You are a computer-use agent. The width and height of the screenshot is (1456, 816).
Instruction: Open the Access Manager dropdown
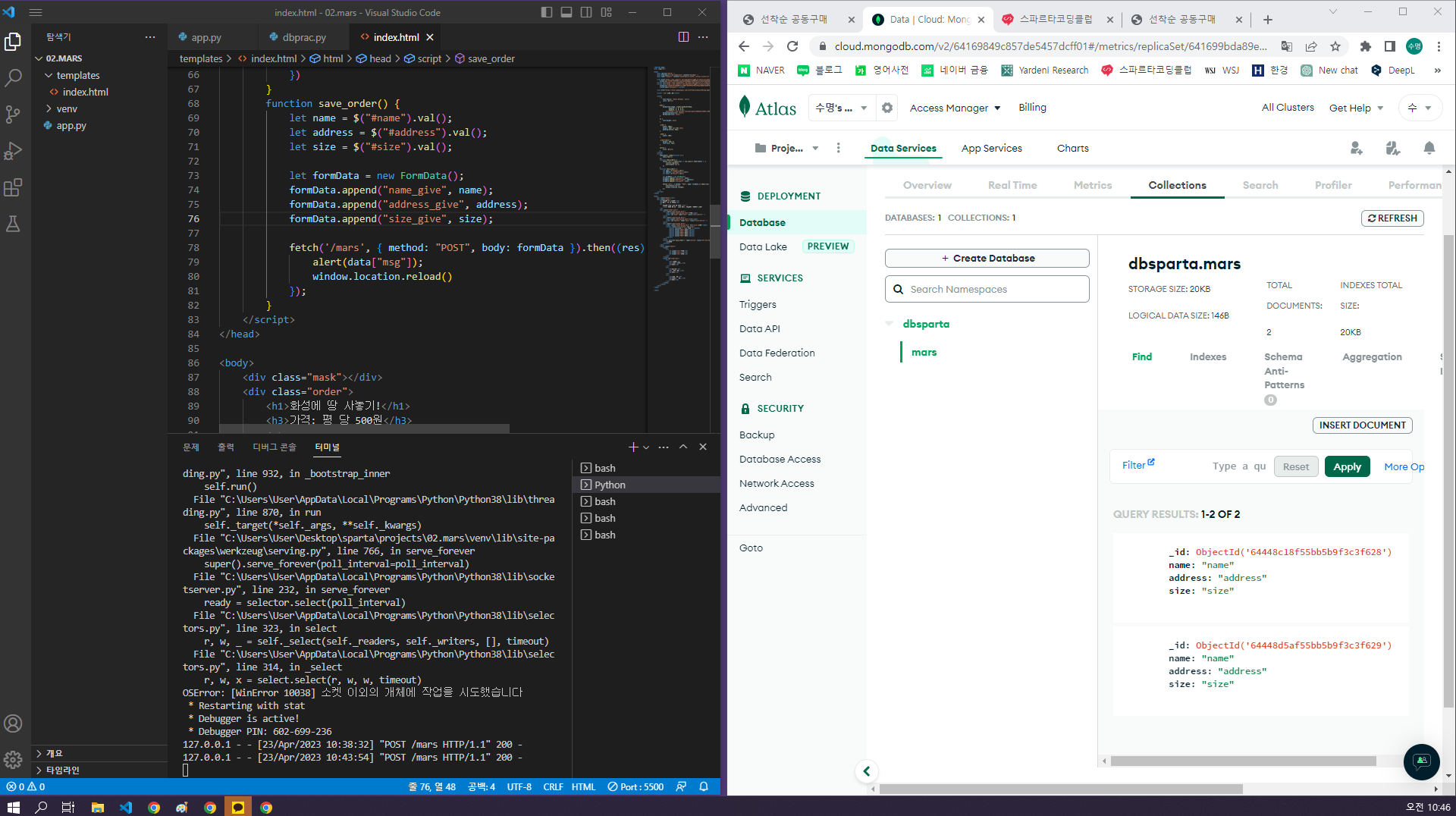[955, 108]
